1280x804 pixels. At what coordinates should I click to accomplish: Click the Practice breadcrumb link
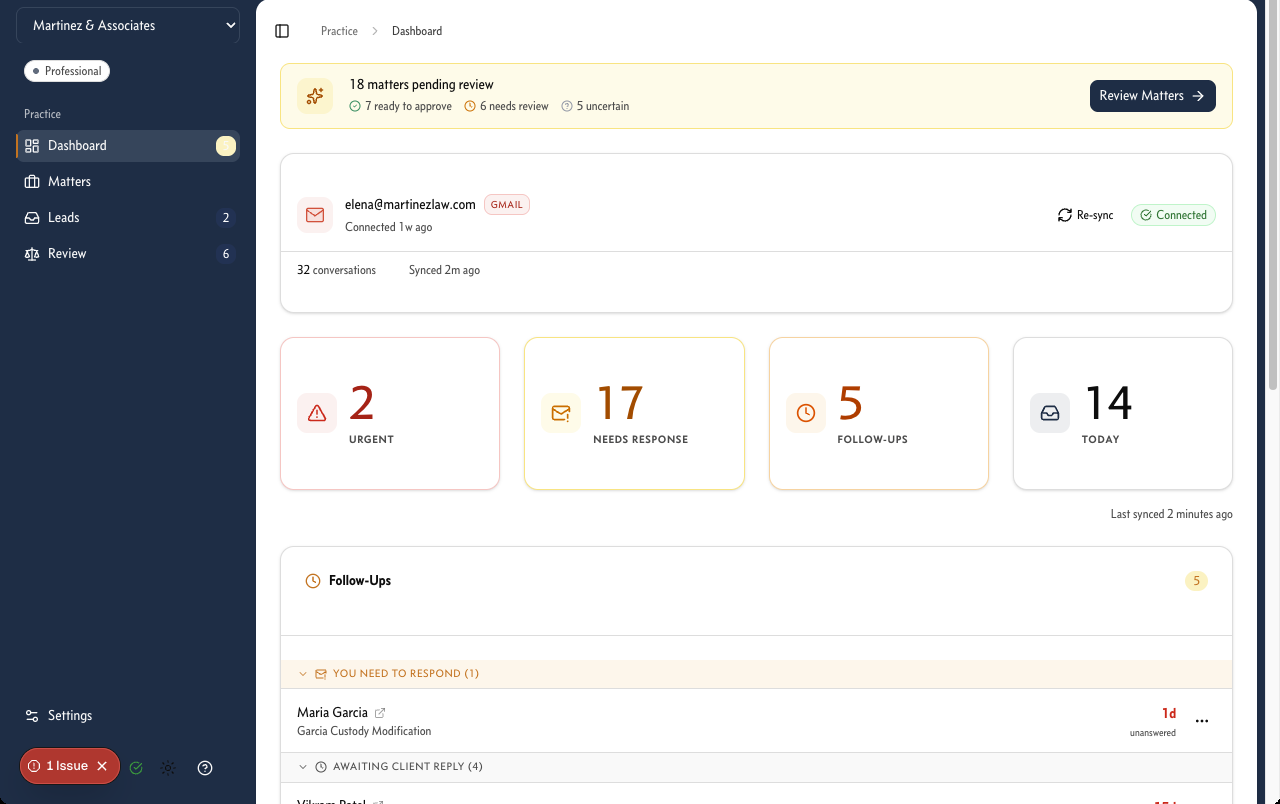[339, 31]
